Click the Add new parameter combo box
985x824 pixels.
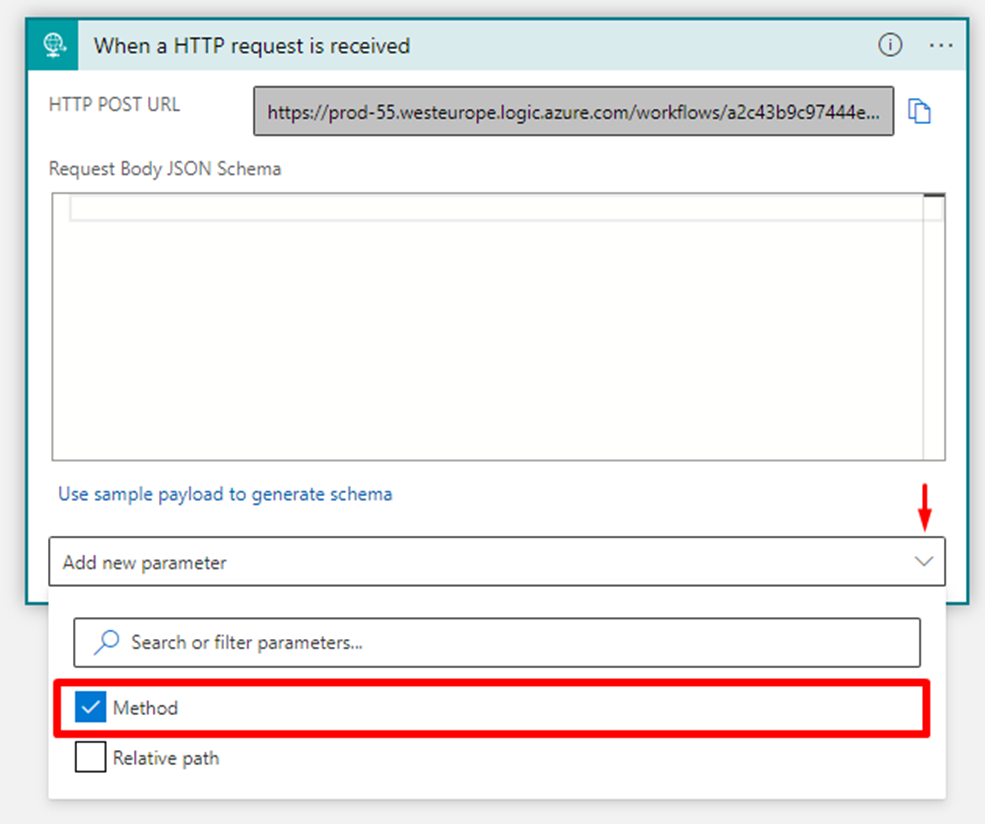480,562
